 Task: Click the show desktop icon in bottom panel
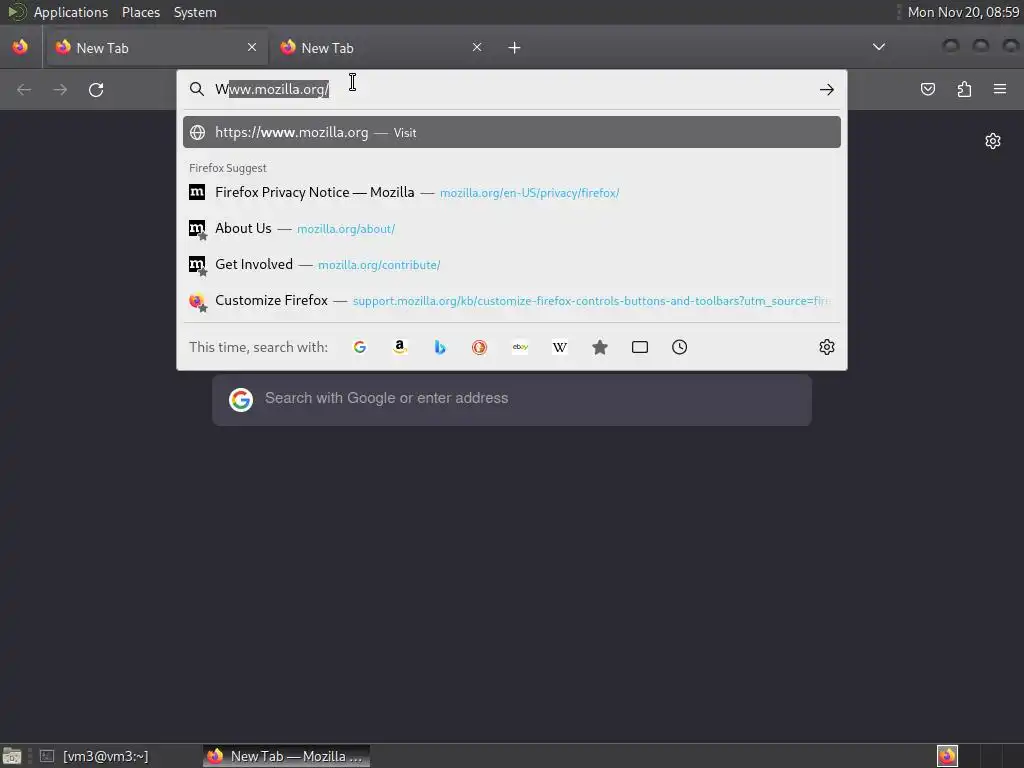[12, 756]
